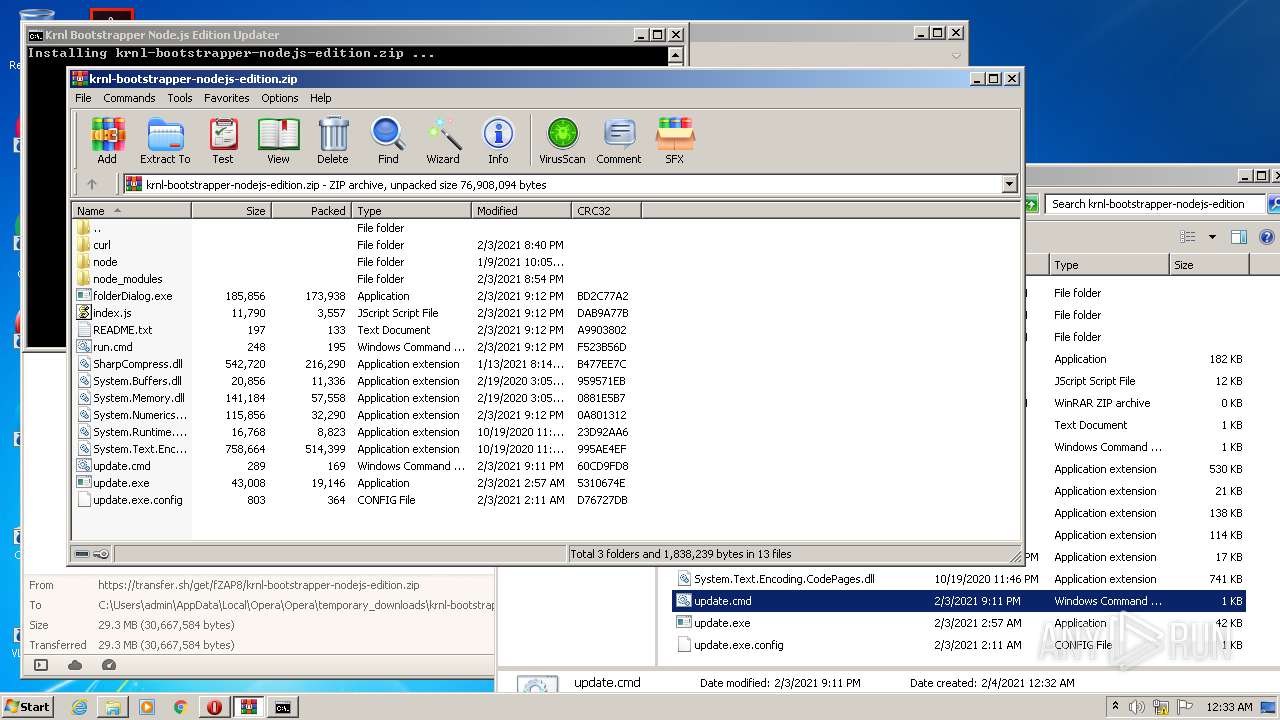Open Windows Media Player from taskbar
The width and height of the screenshot is (1280, 720).
(147, 707)
